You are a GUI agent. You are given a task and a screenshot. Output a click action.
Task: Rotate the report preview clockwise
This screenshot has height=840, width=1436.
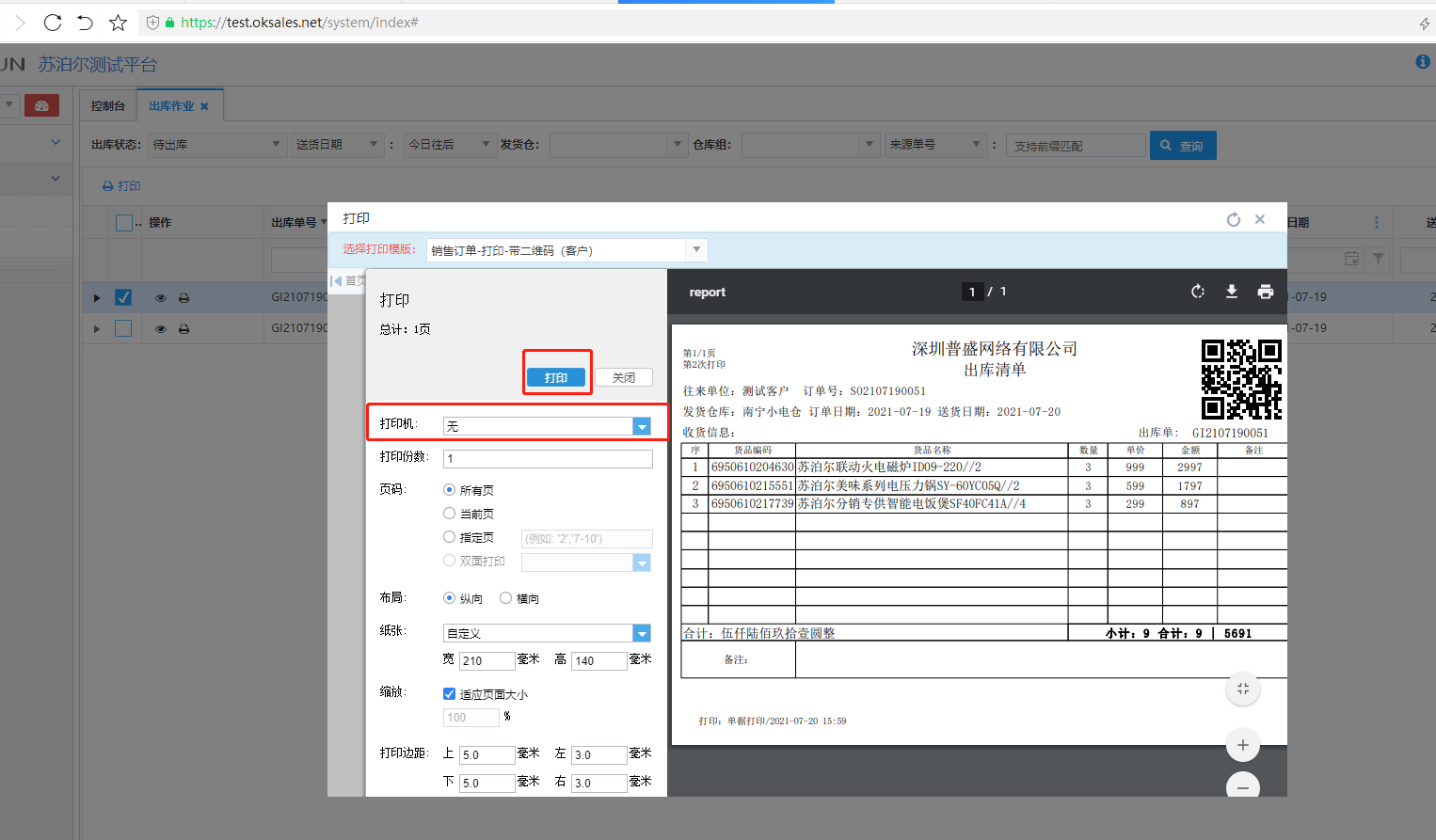[x=1197, y=292]
